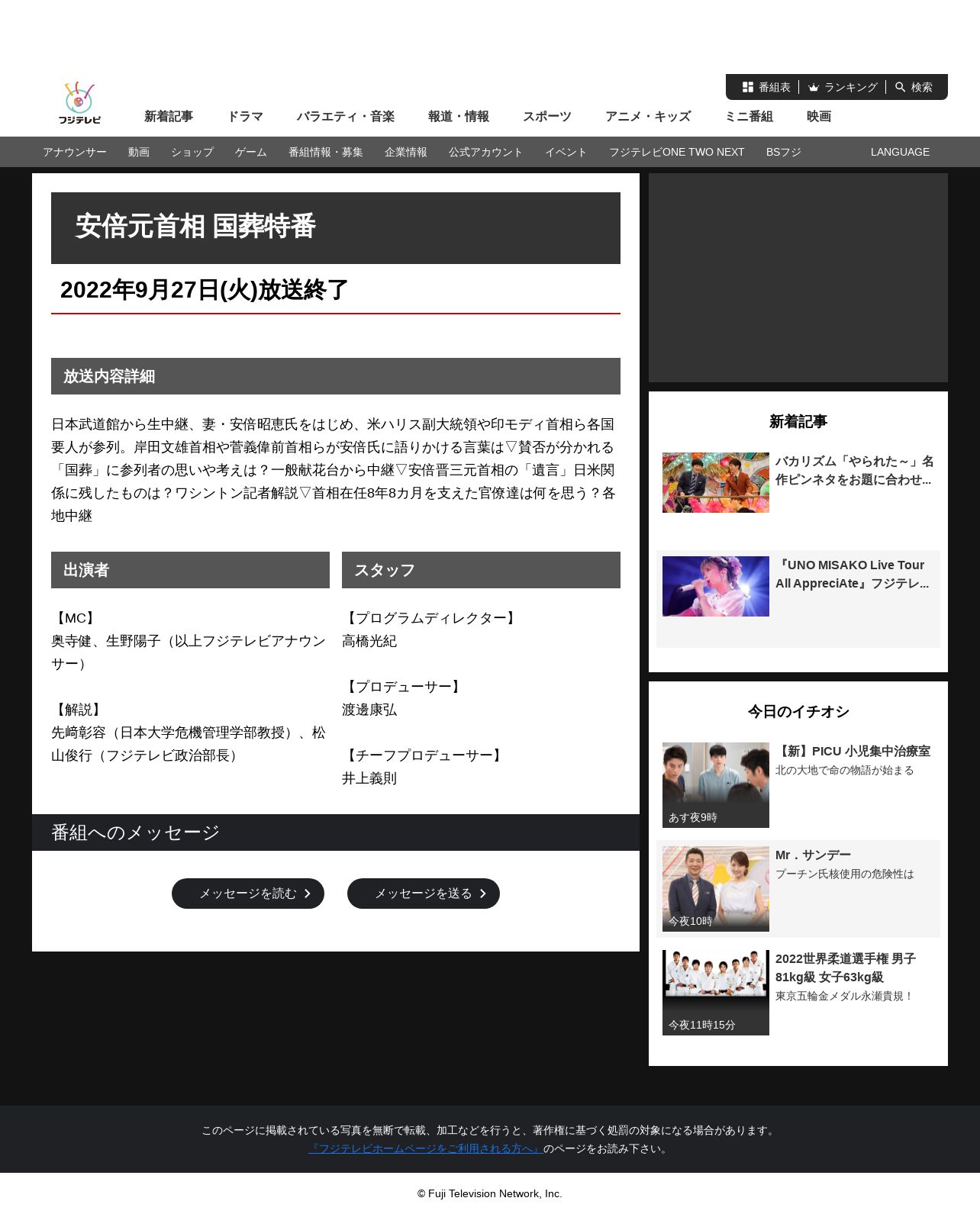Viewport: 980px width, 1214px height.
Task: Go to 企業情報 link
Action: pyautogui.click(x=406, y=152)
